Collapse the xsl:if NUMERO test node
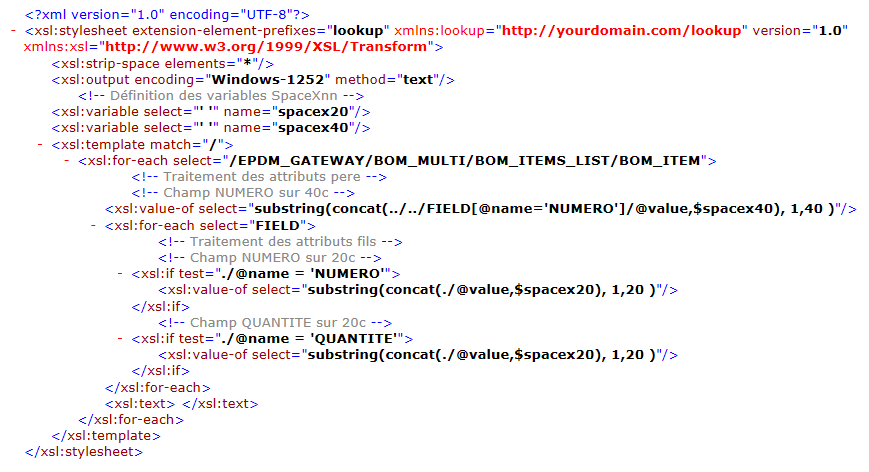Viewport: 869px width, 472px height. 120,274
